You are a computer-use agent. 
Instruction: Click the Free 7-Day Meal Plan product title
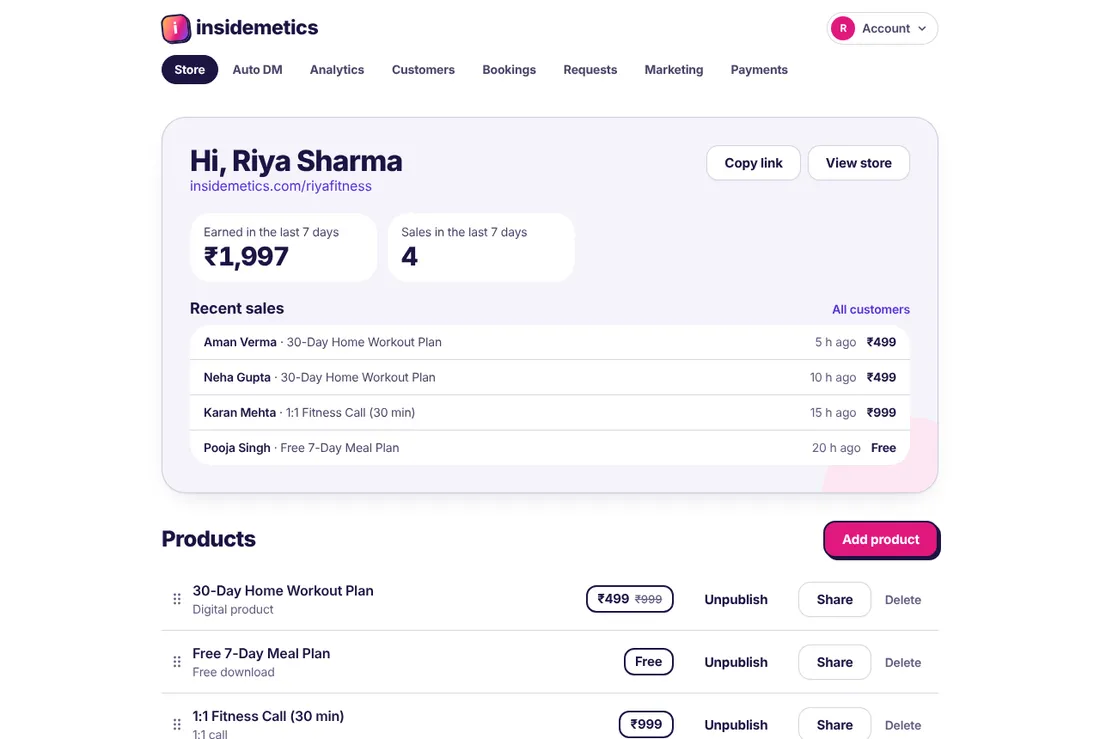pos(261,653)
